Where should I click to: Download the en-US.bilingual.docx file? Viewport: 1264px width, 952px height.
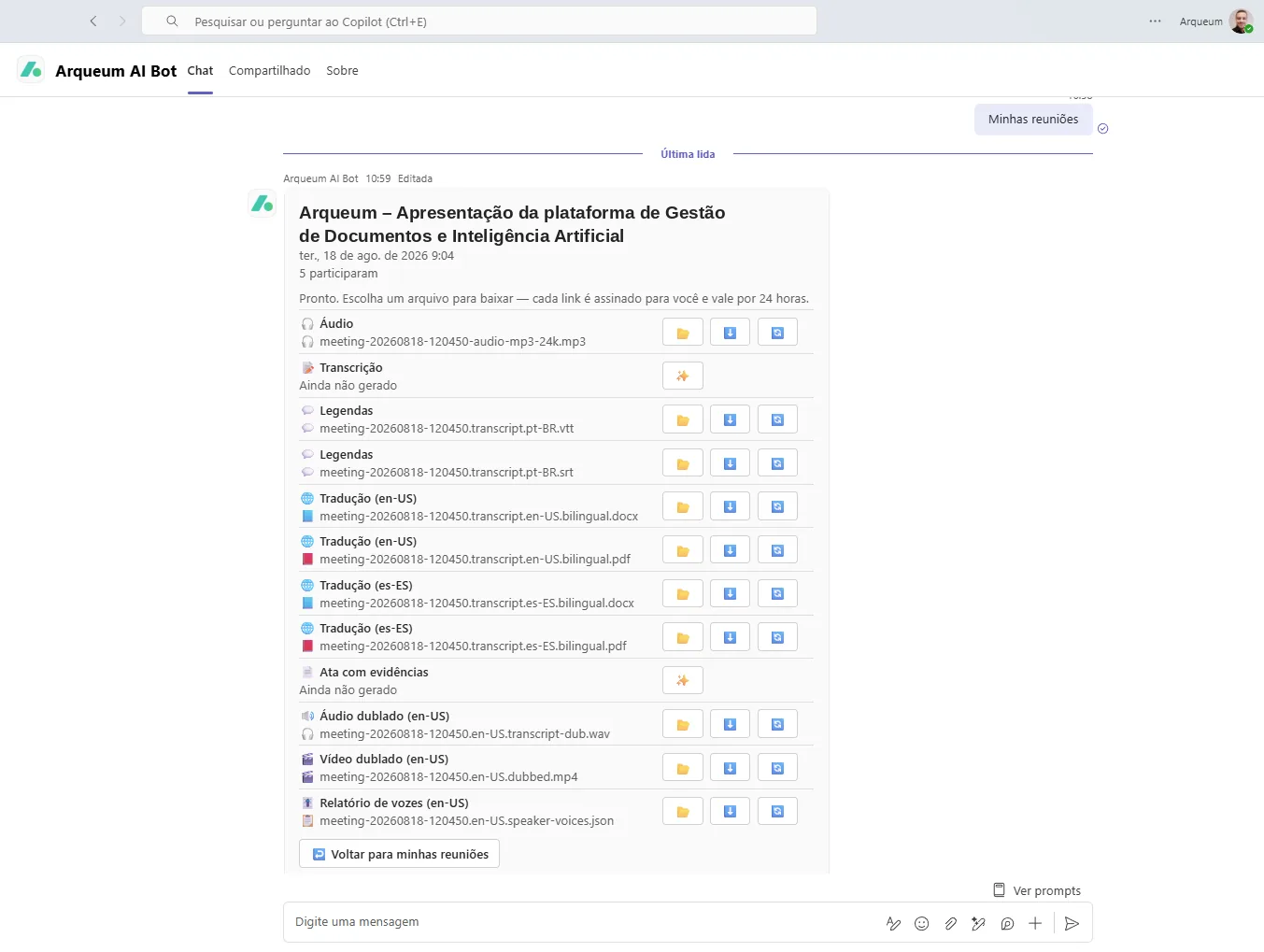730,506
